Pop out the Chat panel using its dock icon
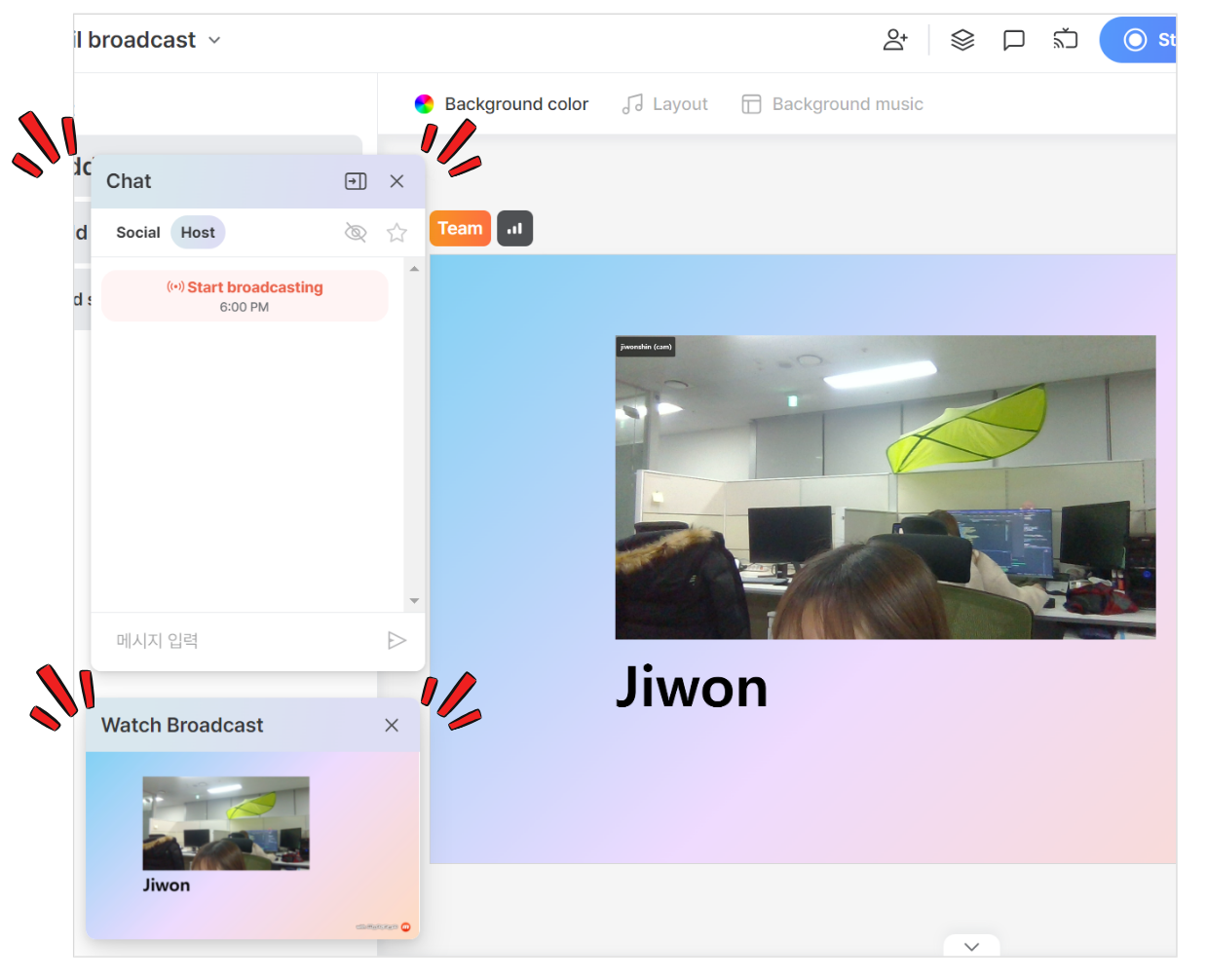The image size is (1207, 980). 356,181
